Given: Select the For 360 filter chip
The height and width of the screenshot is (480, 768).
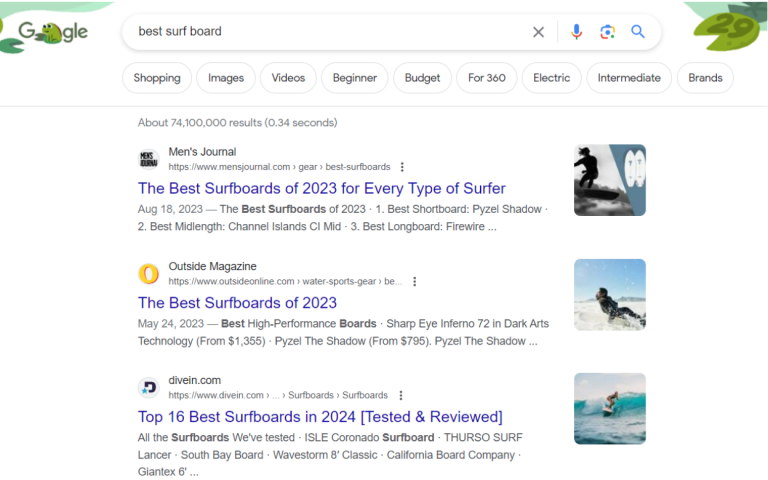Looking at the screenshot, I should click(486, 78).
